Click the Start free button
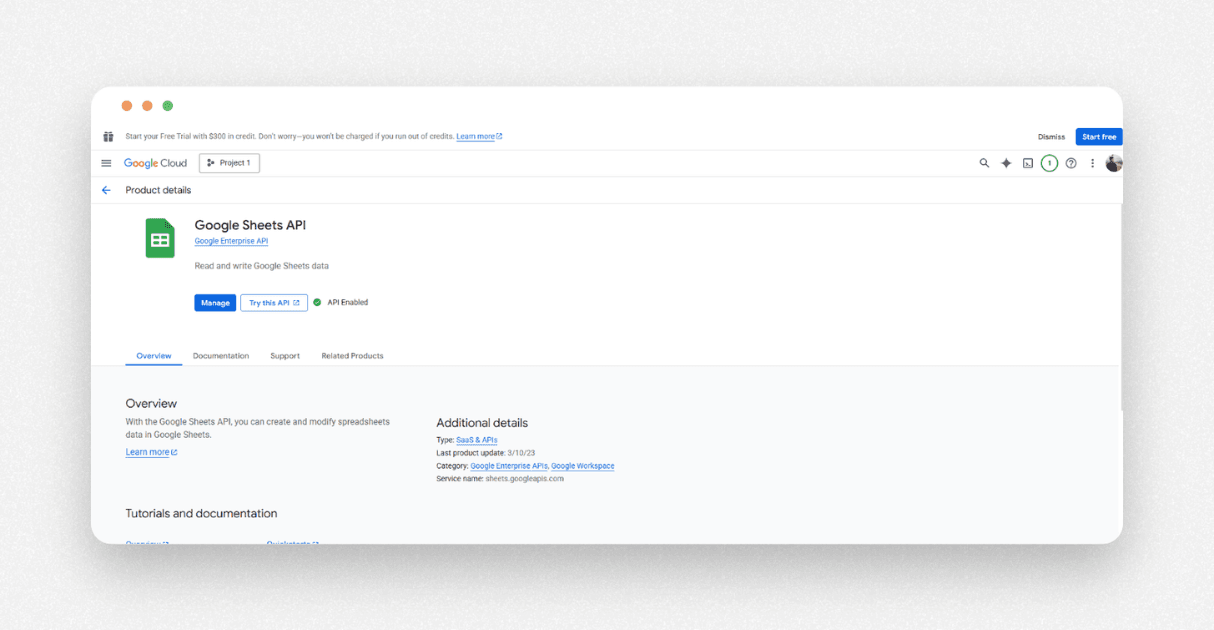The image size is (1214, 630). click(1099, 137)
